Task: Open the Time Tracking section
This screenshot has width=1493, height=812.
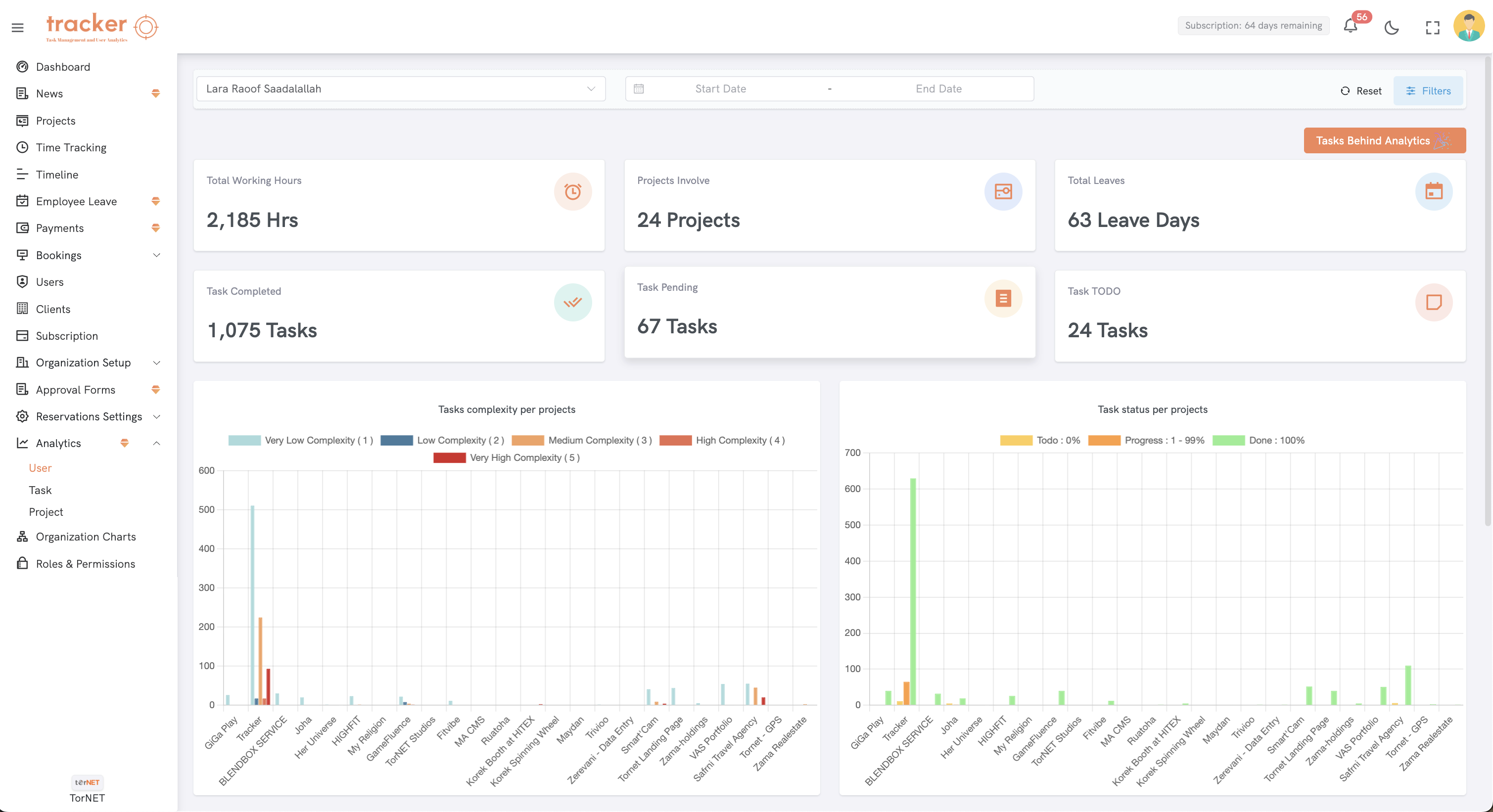Action: pos(71,147)
